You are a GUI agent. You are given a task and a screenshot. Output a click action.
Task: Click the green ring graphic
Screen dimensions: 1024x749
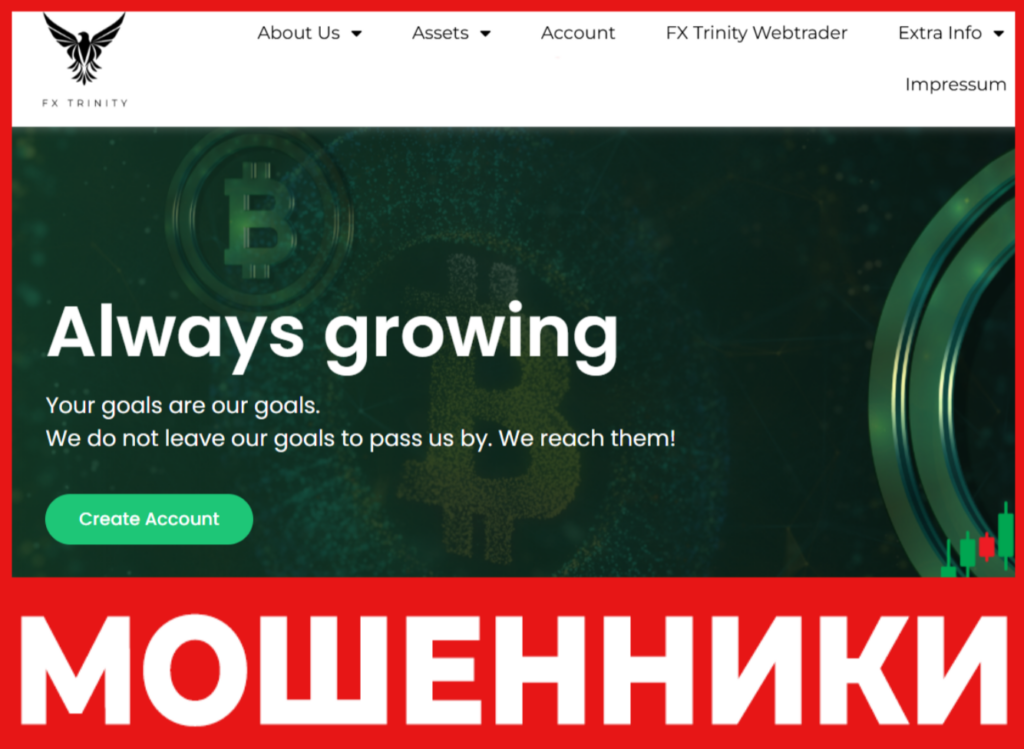(x=944, y=366)
